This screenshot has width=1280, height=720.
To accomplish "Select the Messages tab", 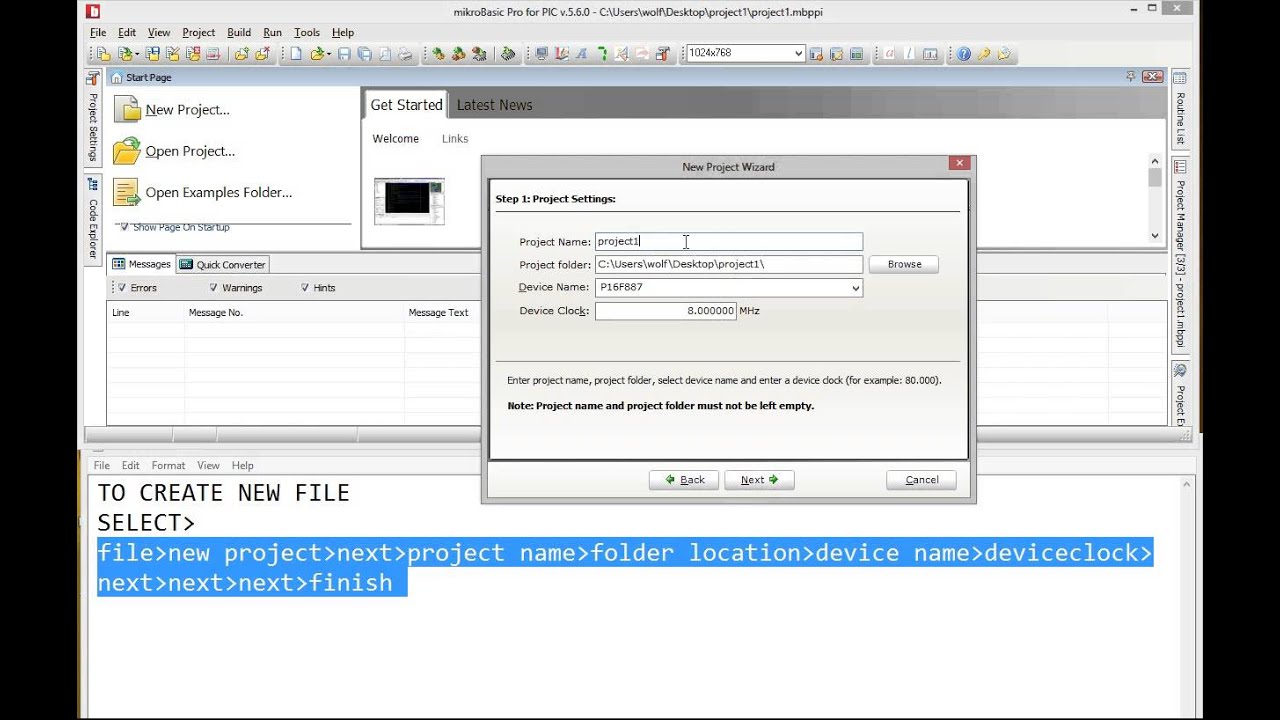I will tap(141, 264).
